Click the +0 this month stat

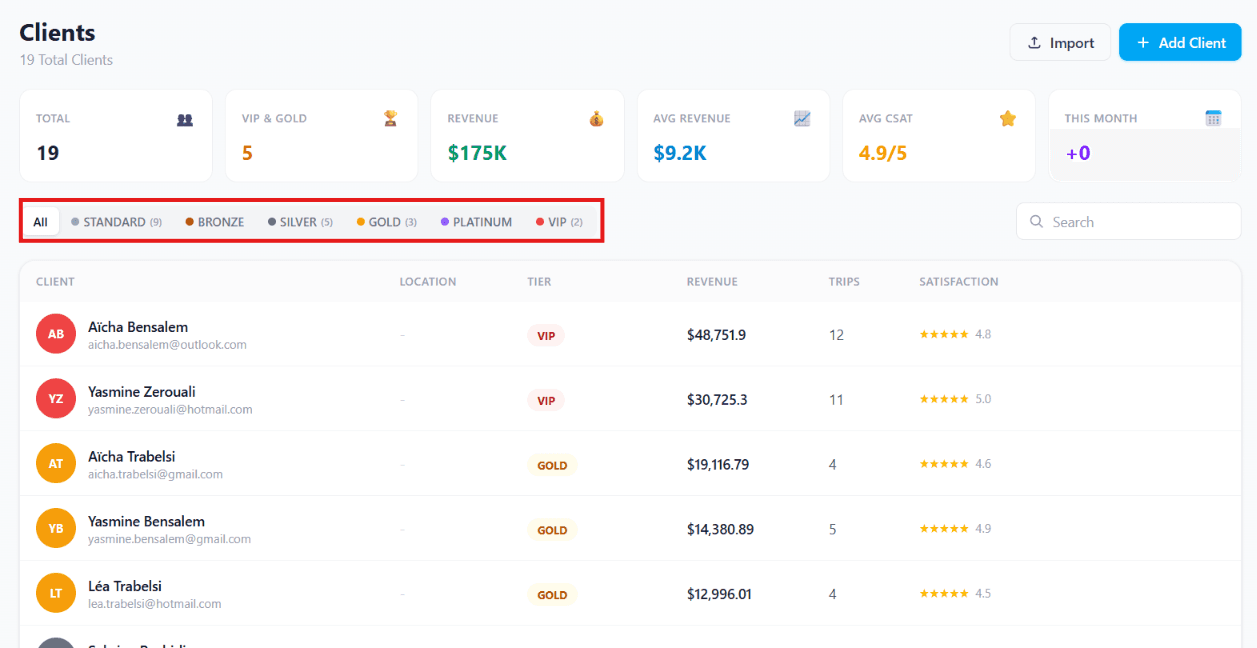[x=1078, y=153]
